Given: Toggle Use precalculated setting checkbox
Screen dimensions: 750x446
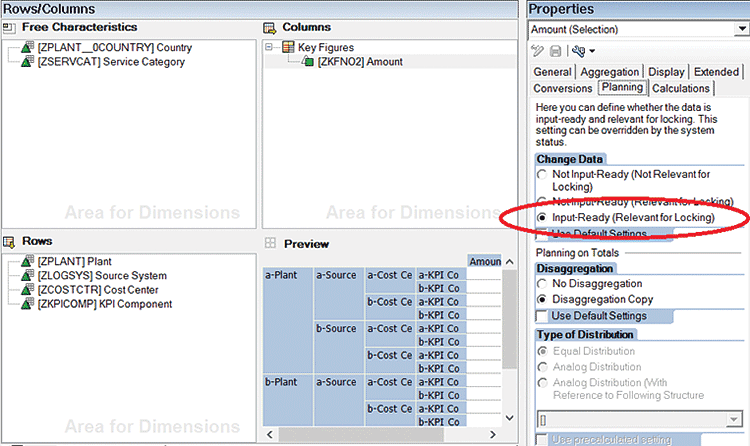Looking at the screenshot, I should (542, 439).
